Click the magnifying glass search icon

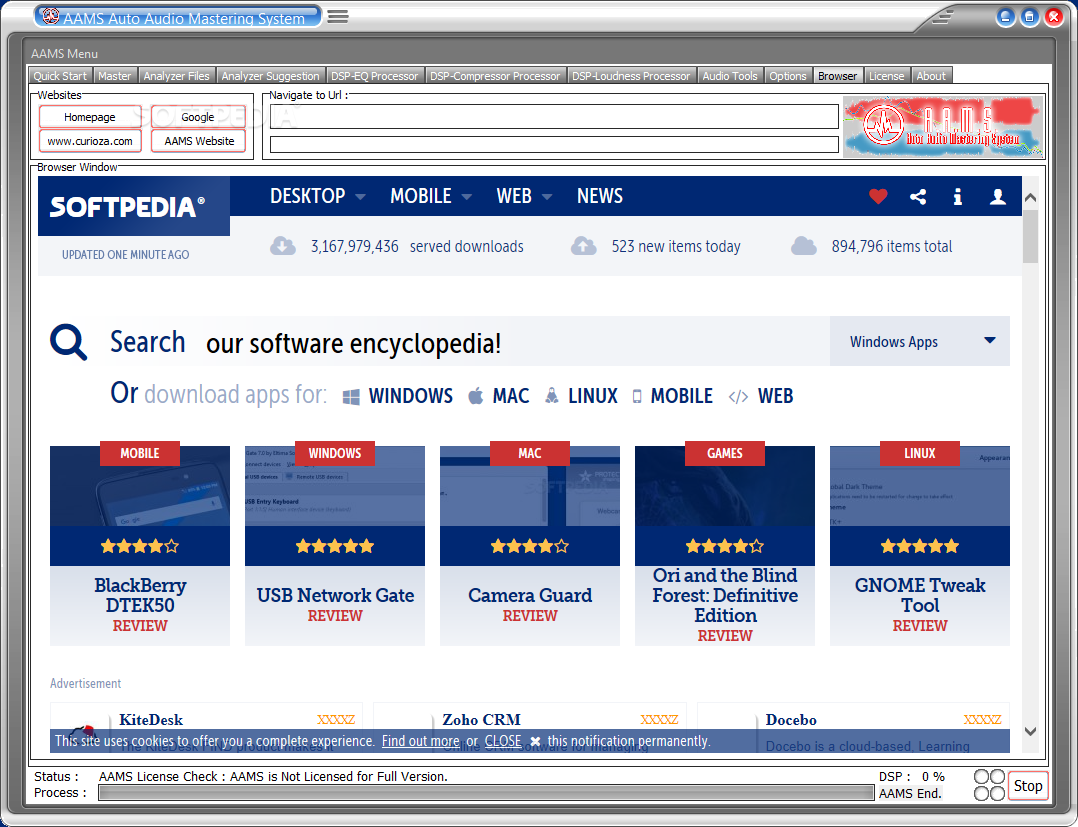[x=69, y=342]
